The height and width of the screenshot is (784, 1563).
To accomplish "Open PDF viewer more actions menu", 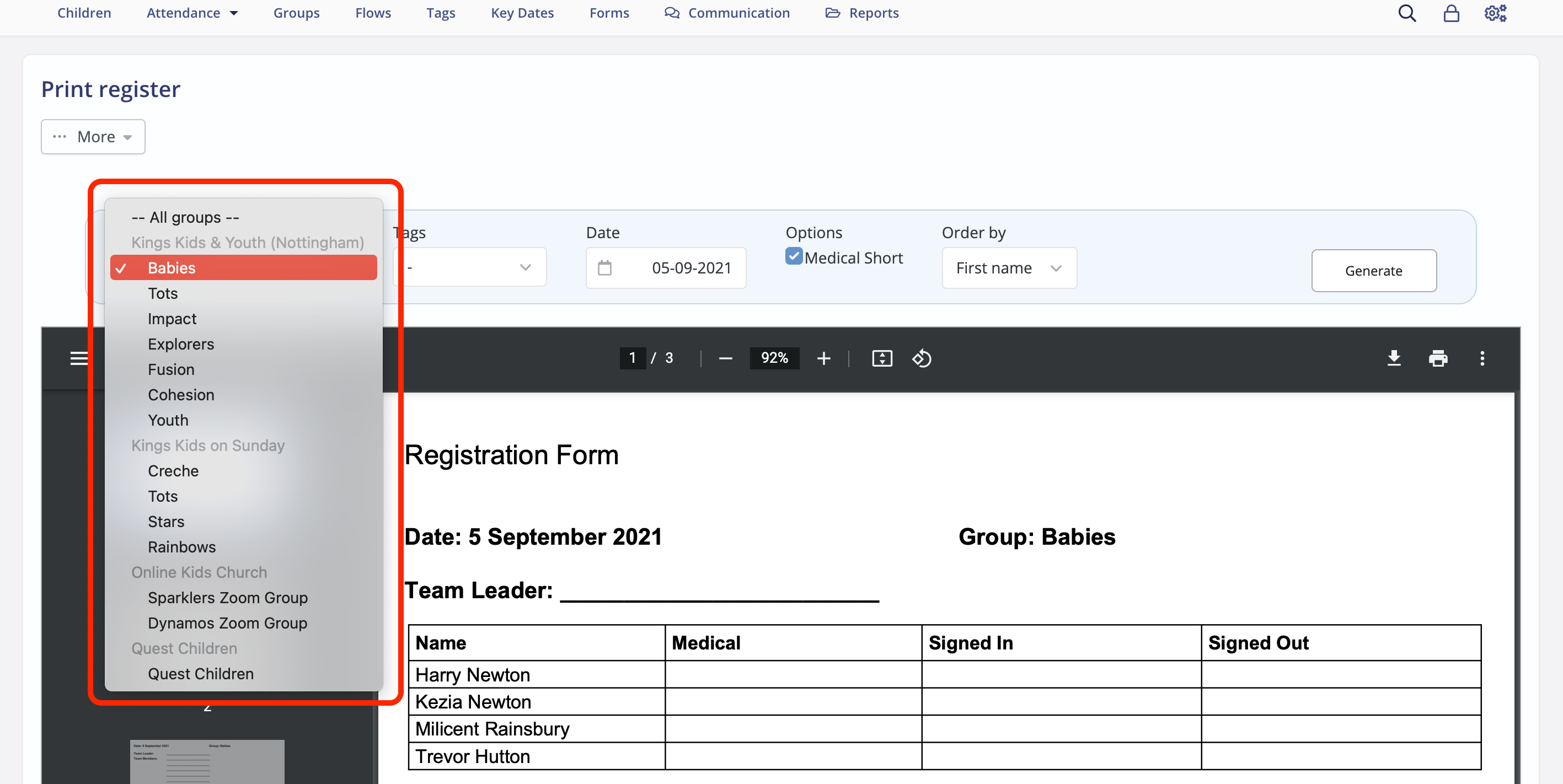I will [1482, 358].
